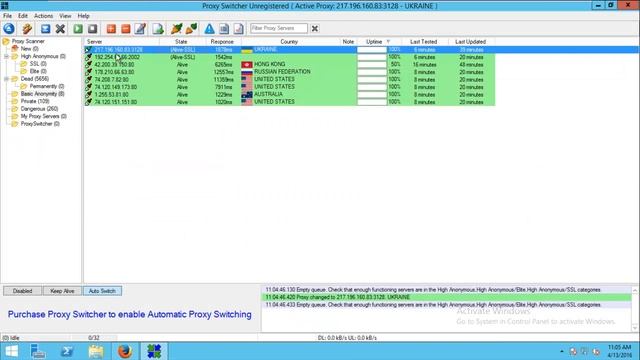Select the RUSSIAN FEDERATION proxy row
Image resolution: width=640 pixels, height=360 pixels.
pyautogui.click(x=289, y=72)
